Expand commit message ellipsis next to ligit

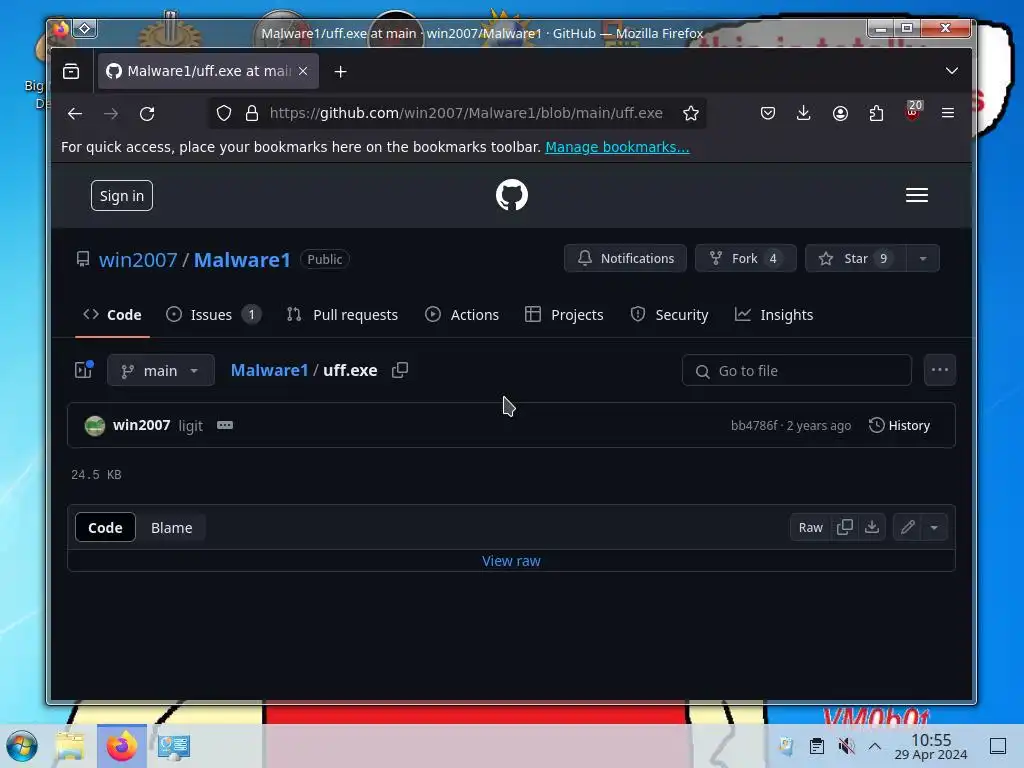225,425
